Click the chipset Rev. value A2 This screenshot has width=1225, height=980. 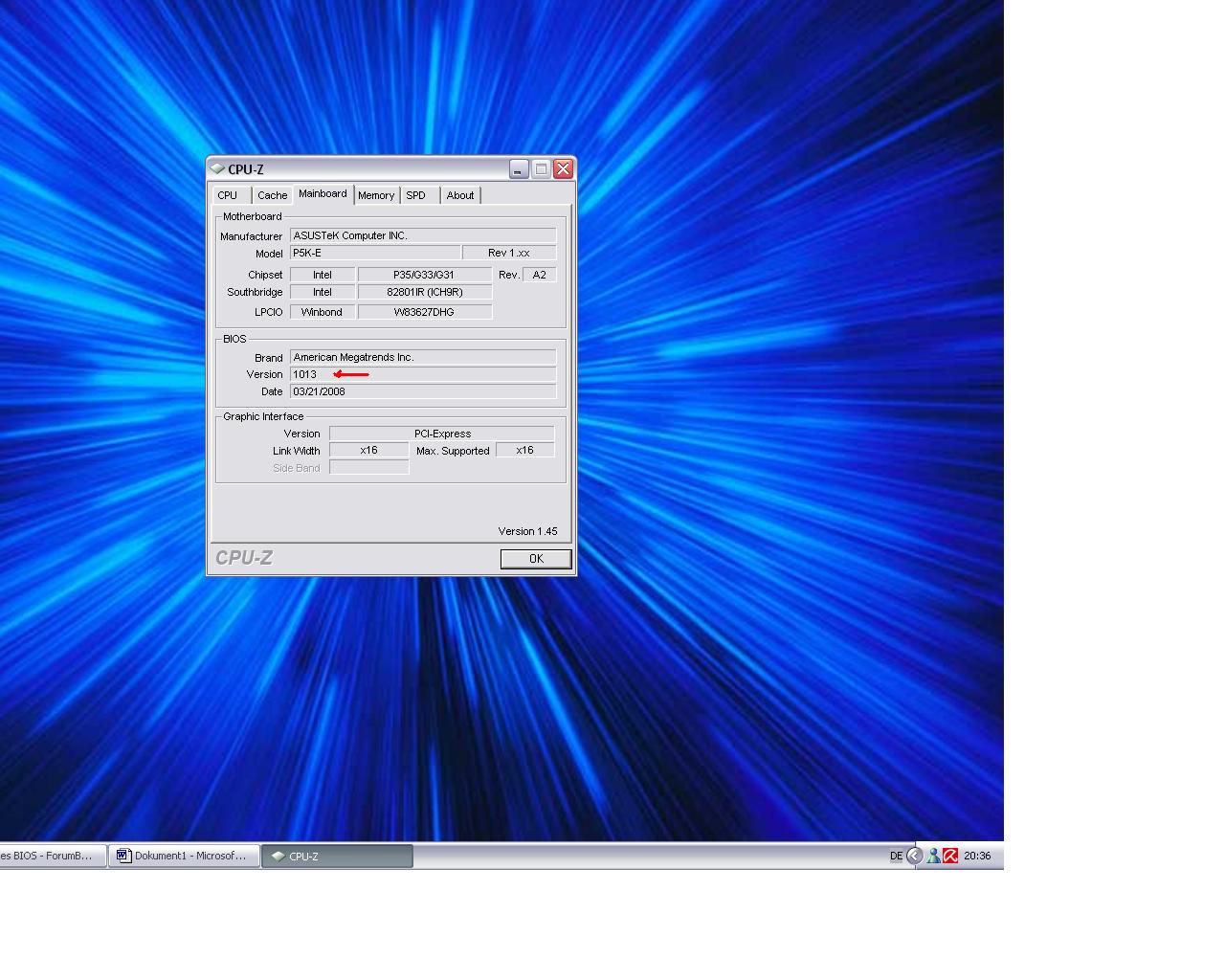click(540, 275)
